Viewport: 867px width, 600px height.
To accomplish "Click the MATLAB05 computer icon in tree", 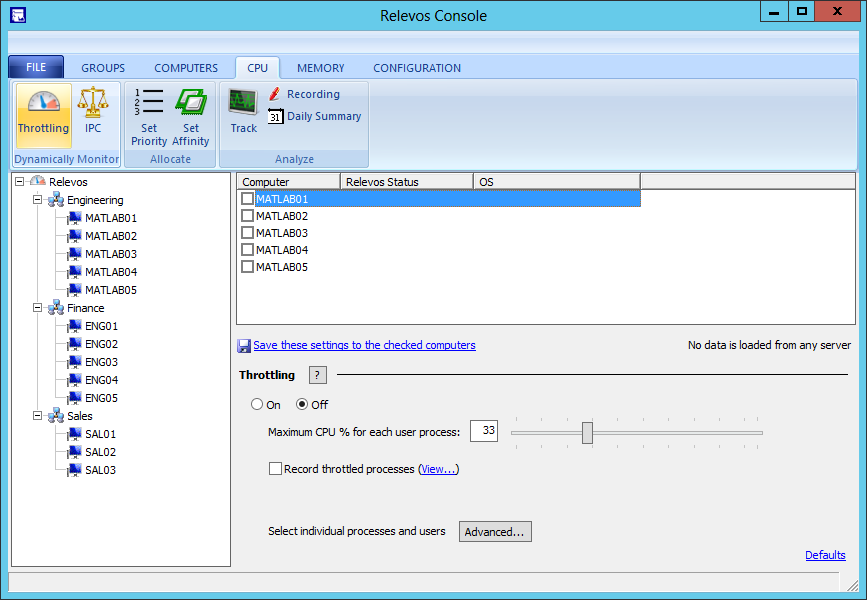I will point(74,290).
